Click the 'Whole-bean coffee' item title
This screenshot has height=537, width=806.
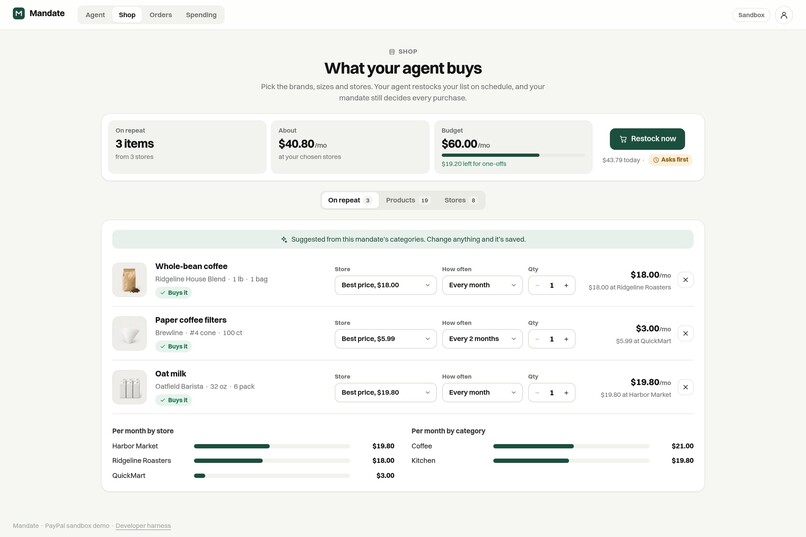point(191,266)
